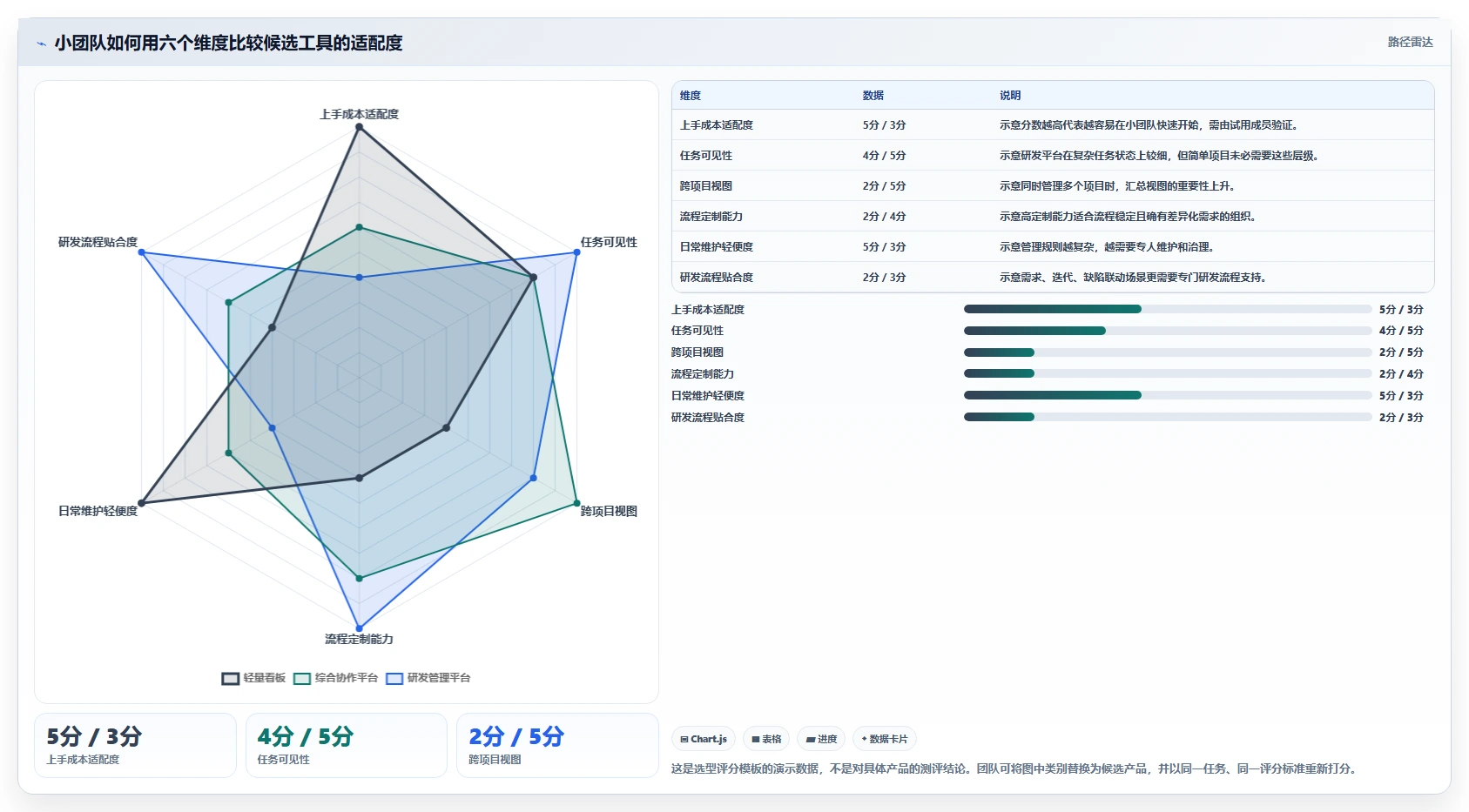Click the table description starting 示意同时管理多个项目
Viewport: 1469px width, 812px height.
click(1117, 186)
